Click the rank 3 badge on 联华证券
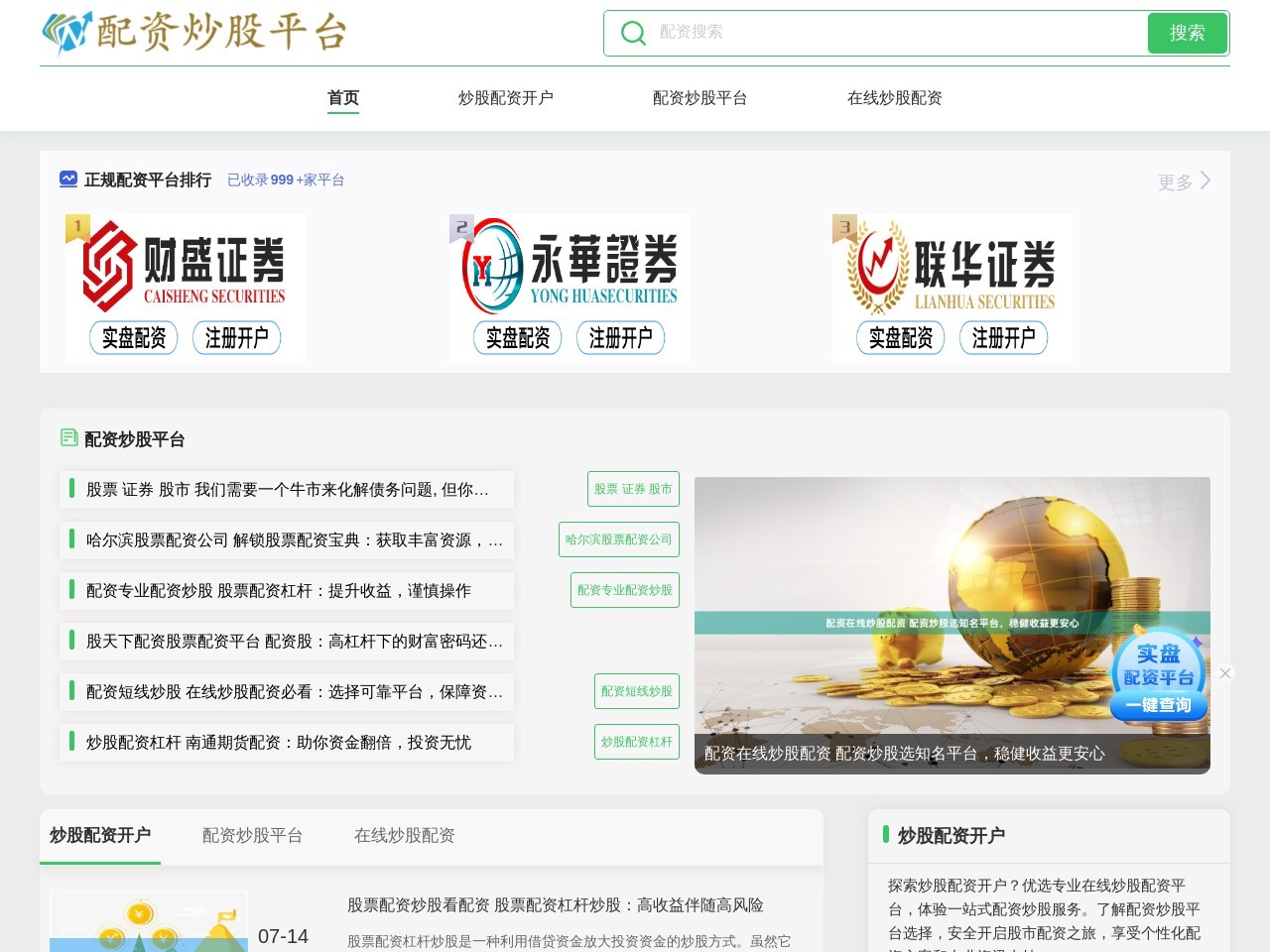Viewport: 1270px width, 952px height. tap(844, 228)
